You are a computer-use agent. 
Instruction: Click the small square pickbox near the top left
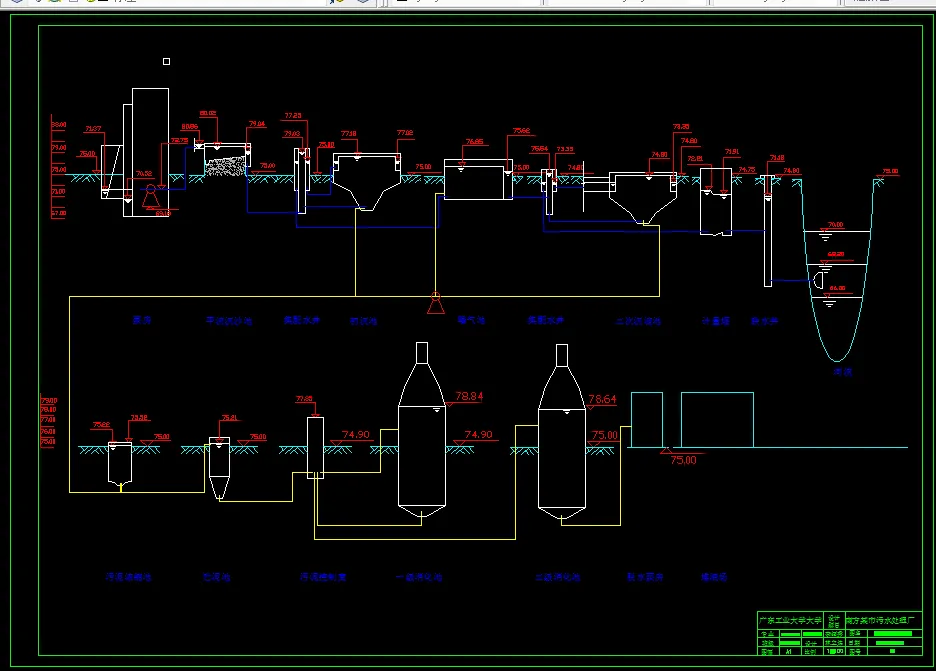tap(167, 61)
